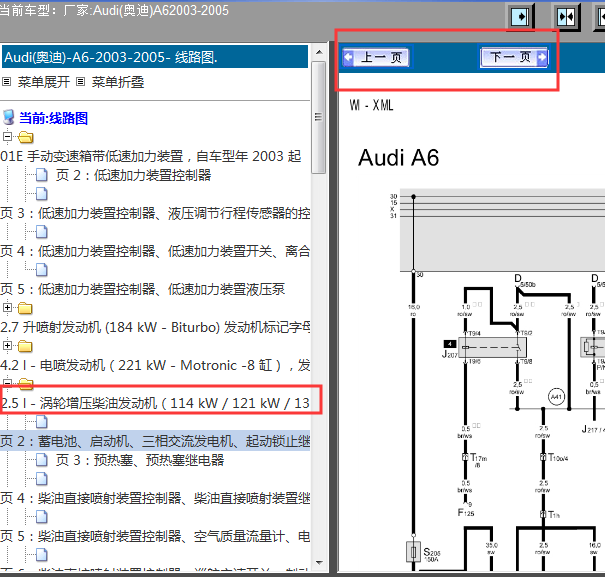Click the page icon above 页 5：柴油直接喷射装置控制器

tap(42, 517)
